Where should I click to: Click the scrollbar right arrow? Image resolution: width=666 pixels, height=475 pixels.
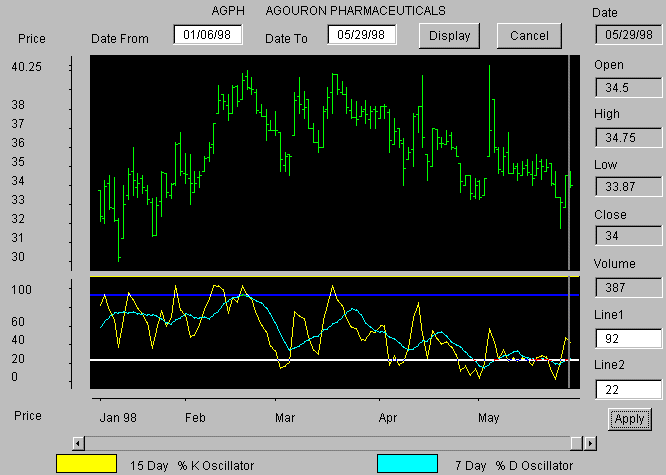pyautogui.click(x=590, y=443)
